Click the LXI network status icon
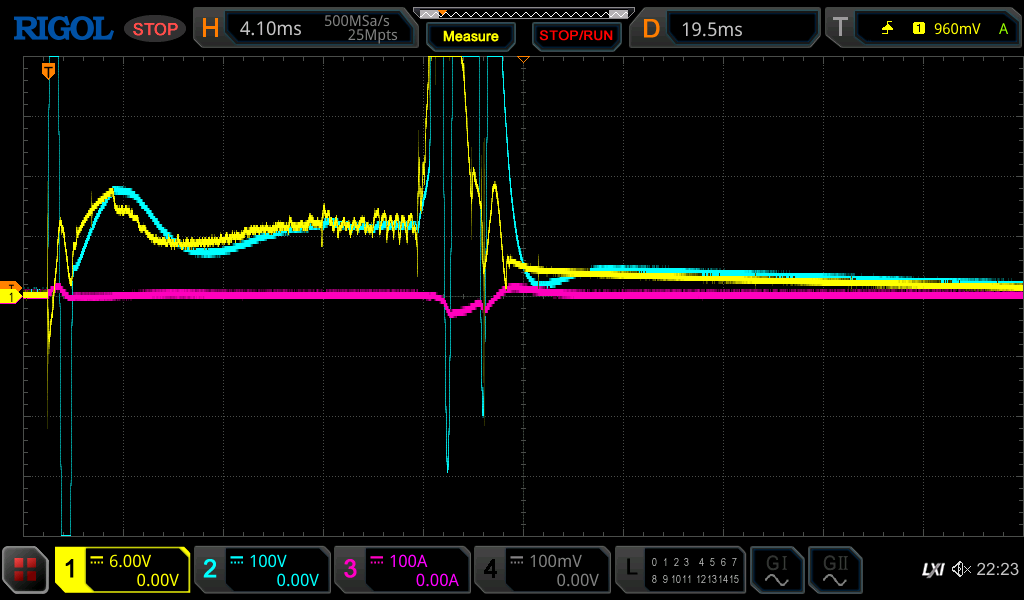 click(932, 570)
